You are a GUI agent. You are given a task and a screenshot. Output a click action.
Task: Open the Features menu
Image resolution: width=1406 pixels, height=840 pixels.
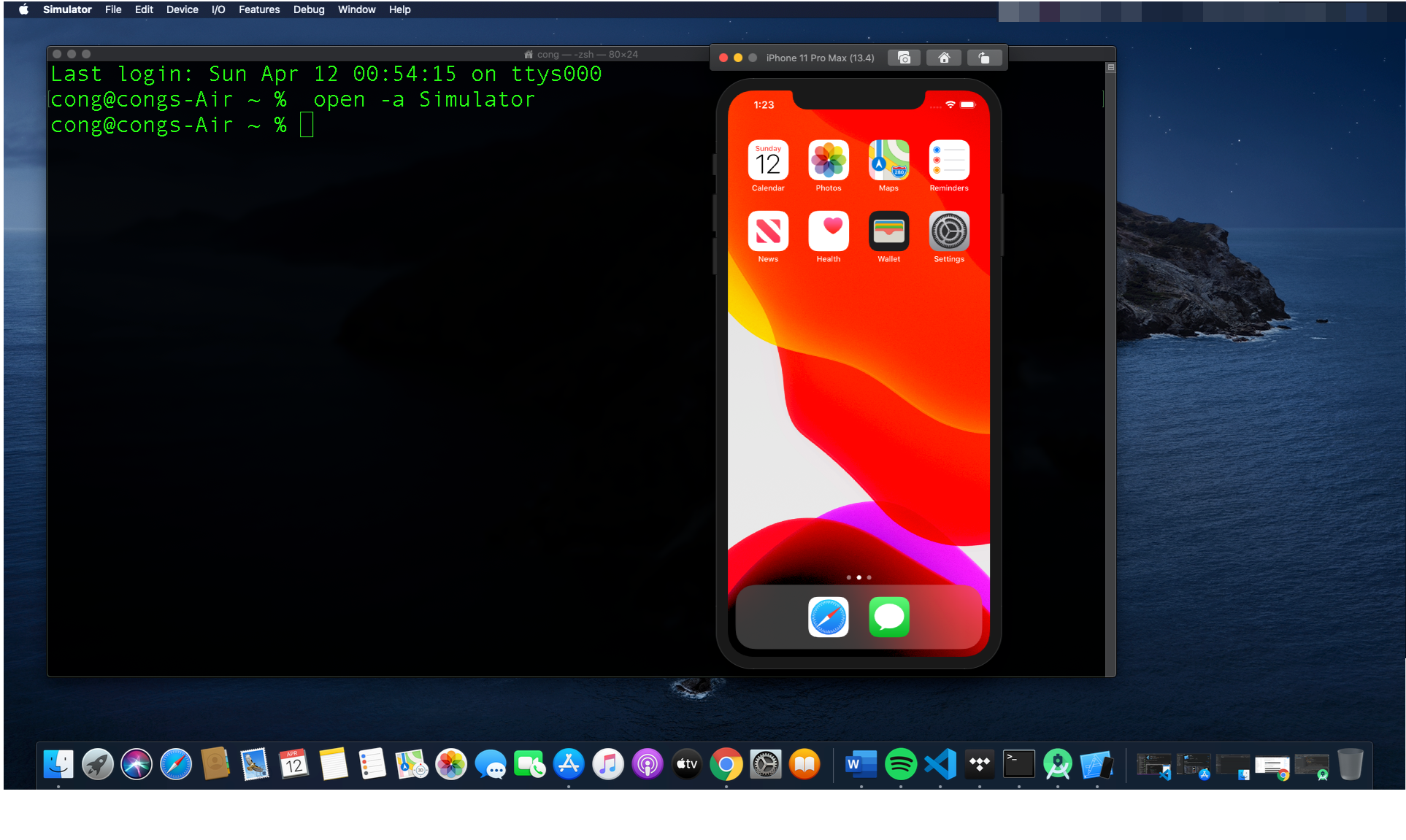259,9
